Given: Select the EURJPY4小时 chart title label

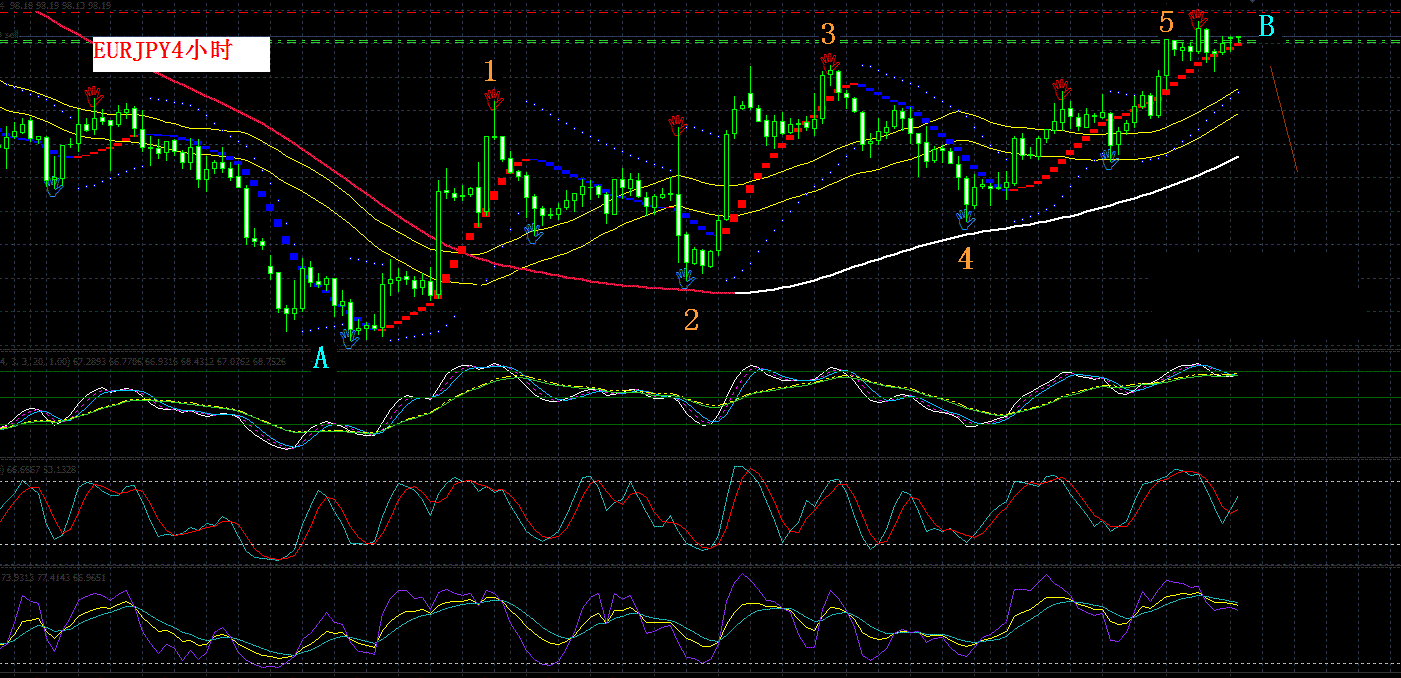Looking at the screenshot, I should click(x=181, y=54).
